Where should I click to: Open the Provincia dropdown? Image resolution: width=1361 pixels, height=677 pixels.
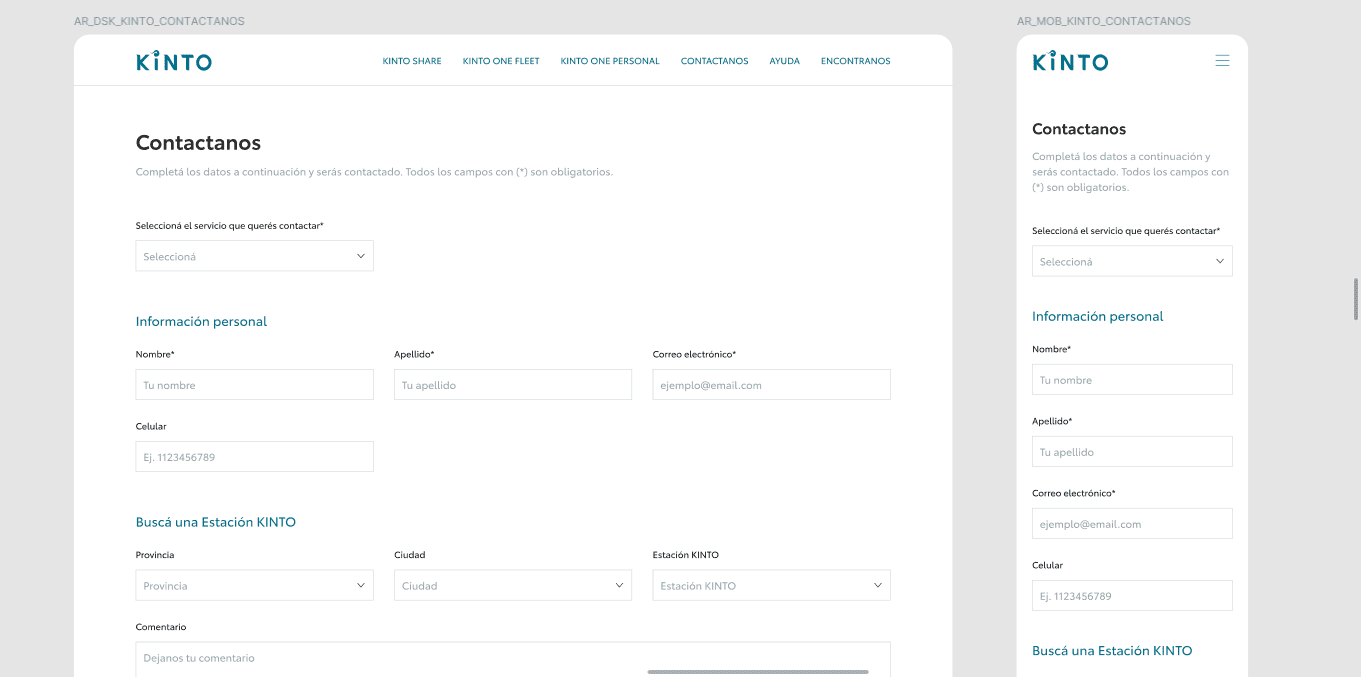coord(254,586)
